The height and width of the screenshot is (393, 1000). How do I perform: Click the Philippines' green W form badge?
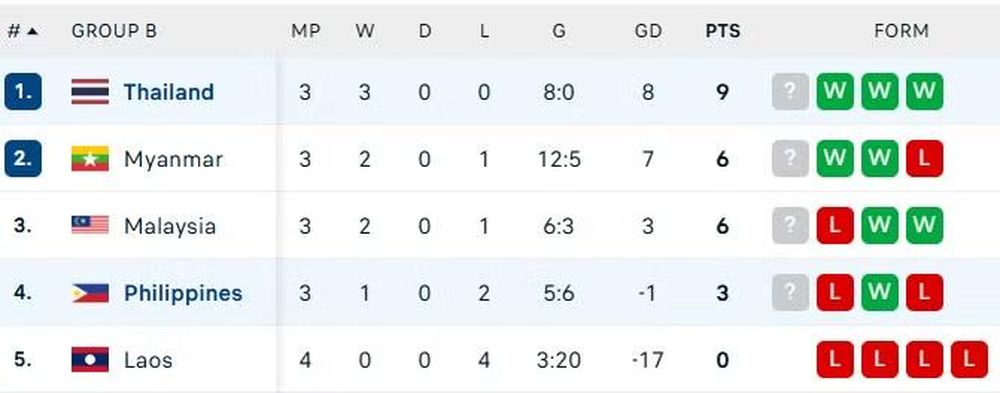(879, 293)
